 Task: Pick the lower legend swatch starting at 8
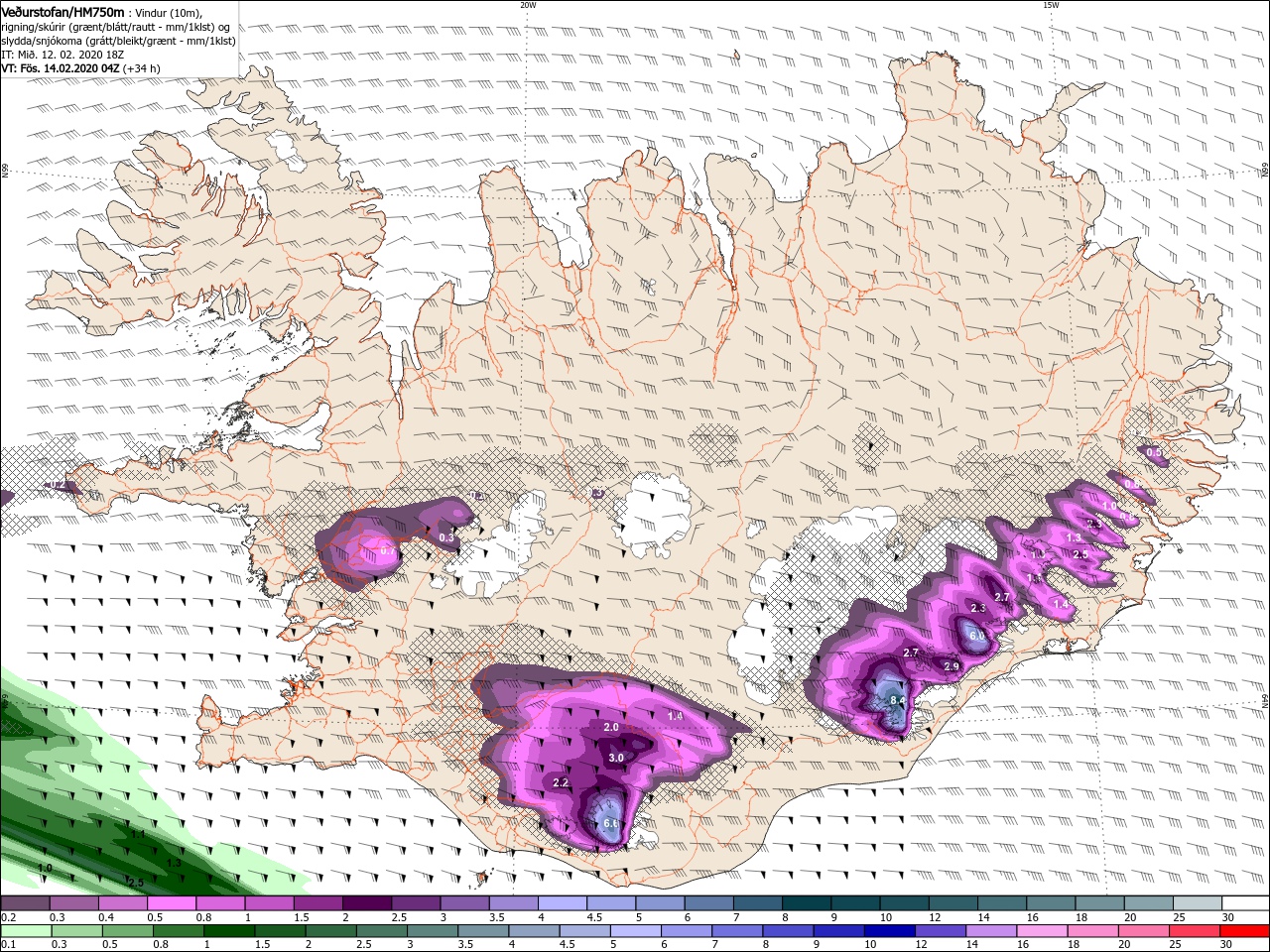click(787, 931)
